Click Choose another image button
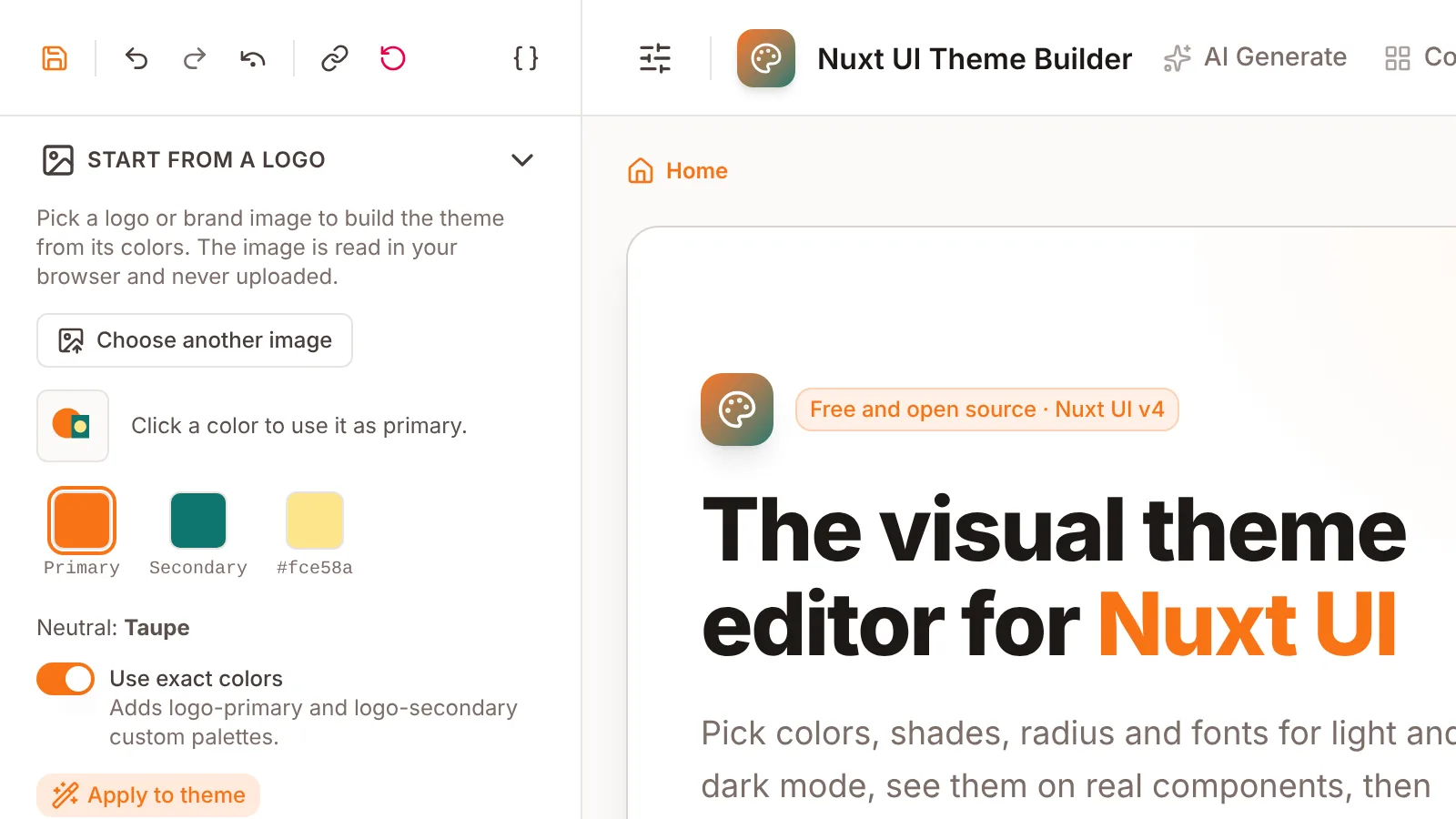Image resolution: width=1456 pixels, height=819 pixels. [195, 340]
